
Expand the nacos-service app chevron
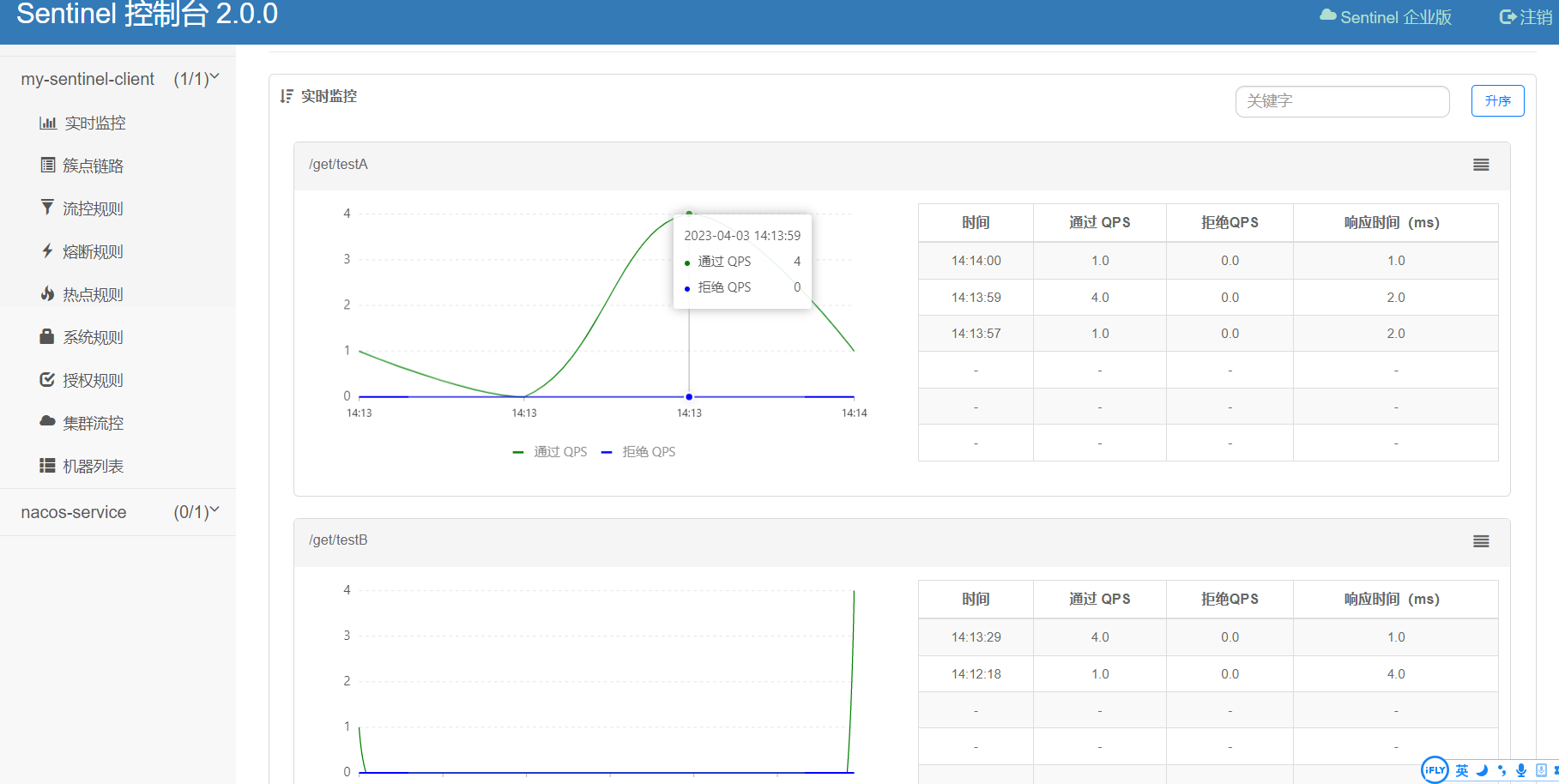pyautogui.click(x=215, y=510)
